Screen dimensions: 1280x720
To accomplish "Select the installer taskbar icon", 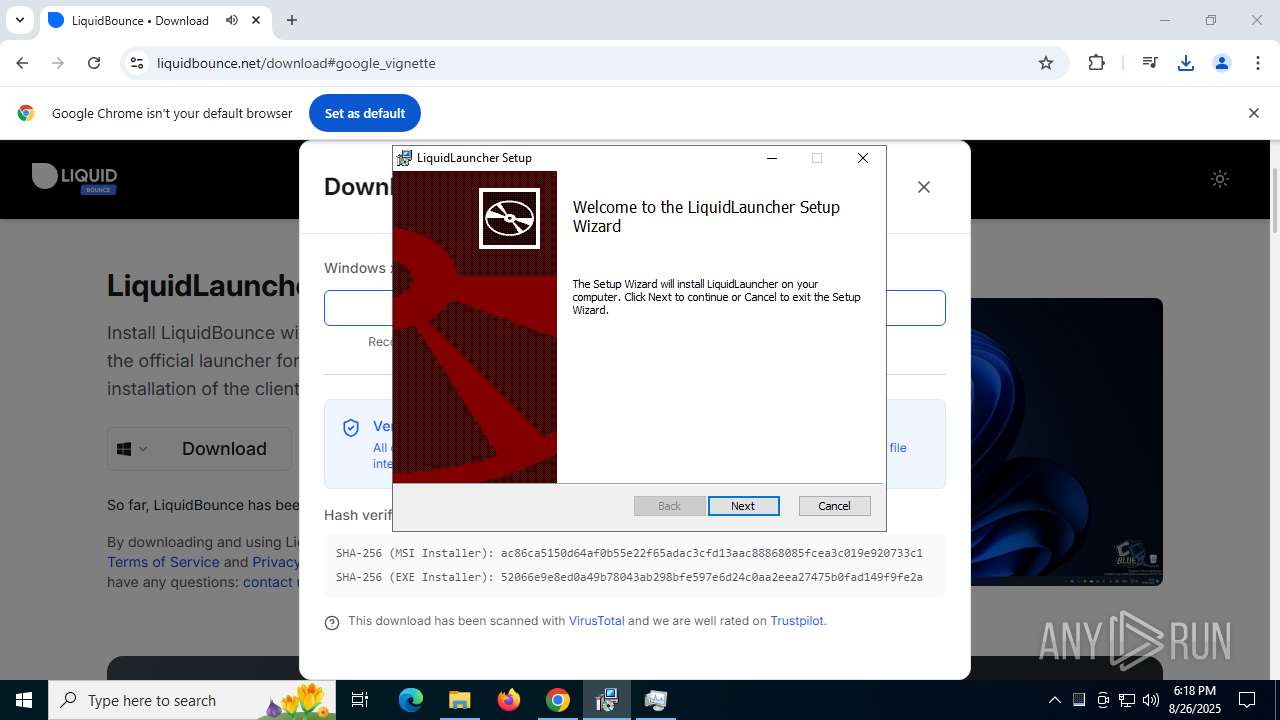I will 607,700.
